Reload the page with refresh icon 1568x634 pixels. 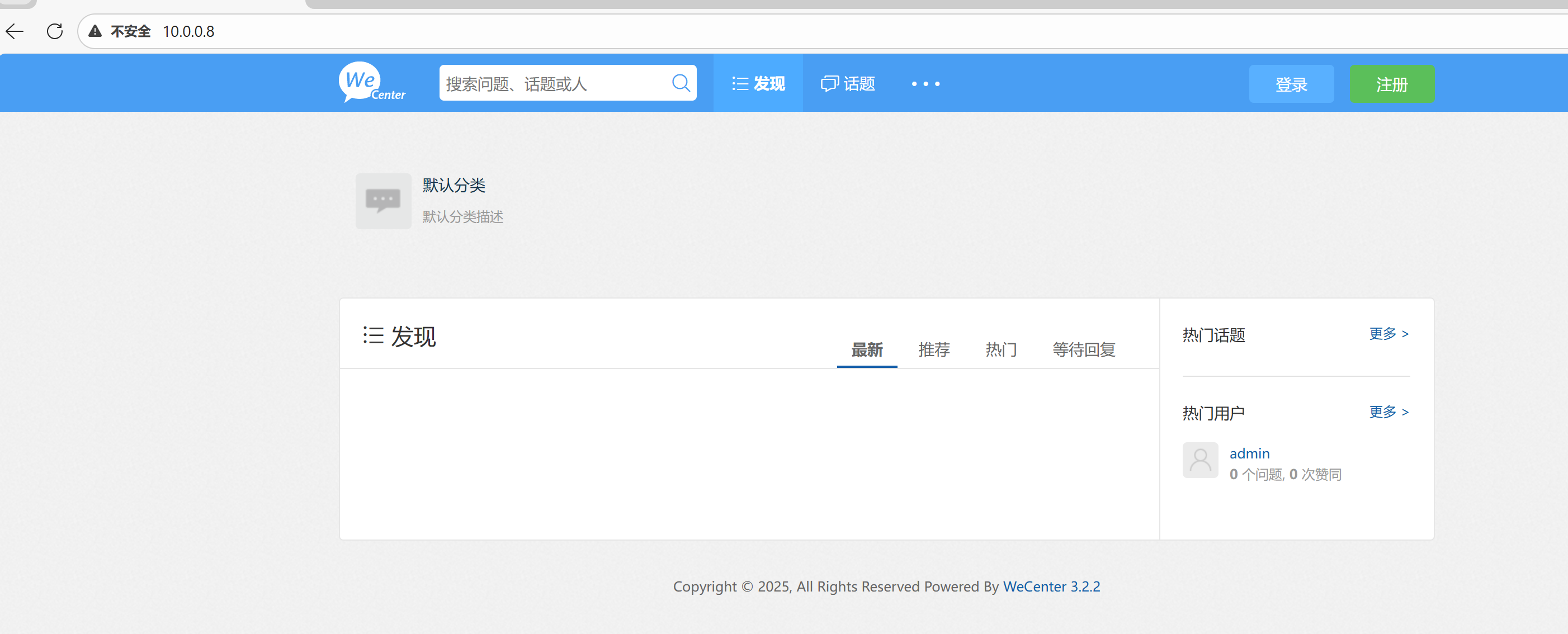55,31
